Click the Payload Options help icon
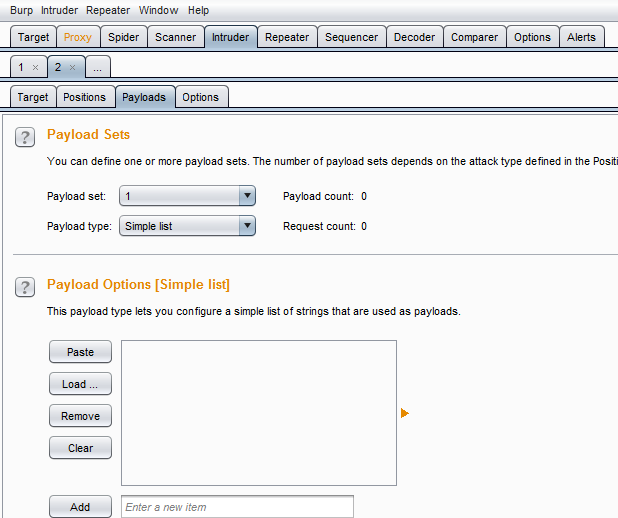The height and width of the screenshot is (518, 618). click(25, 287)
